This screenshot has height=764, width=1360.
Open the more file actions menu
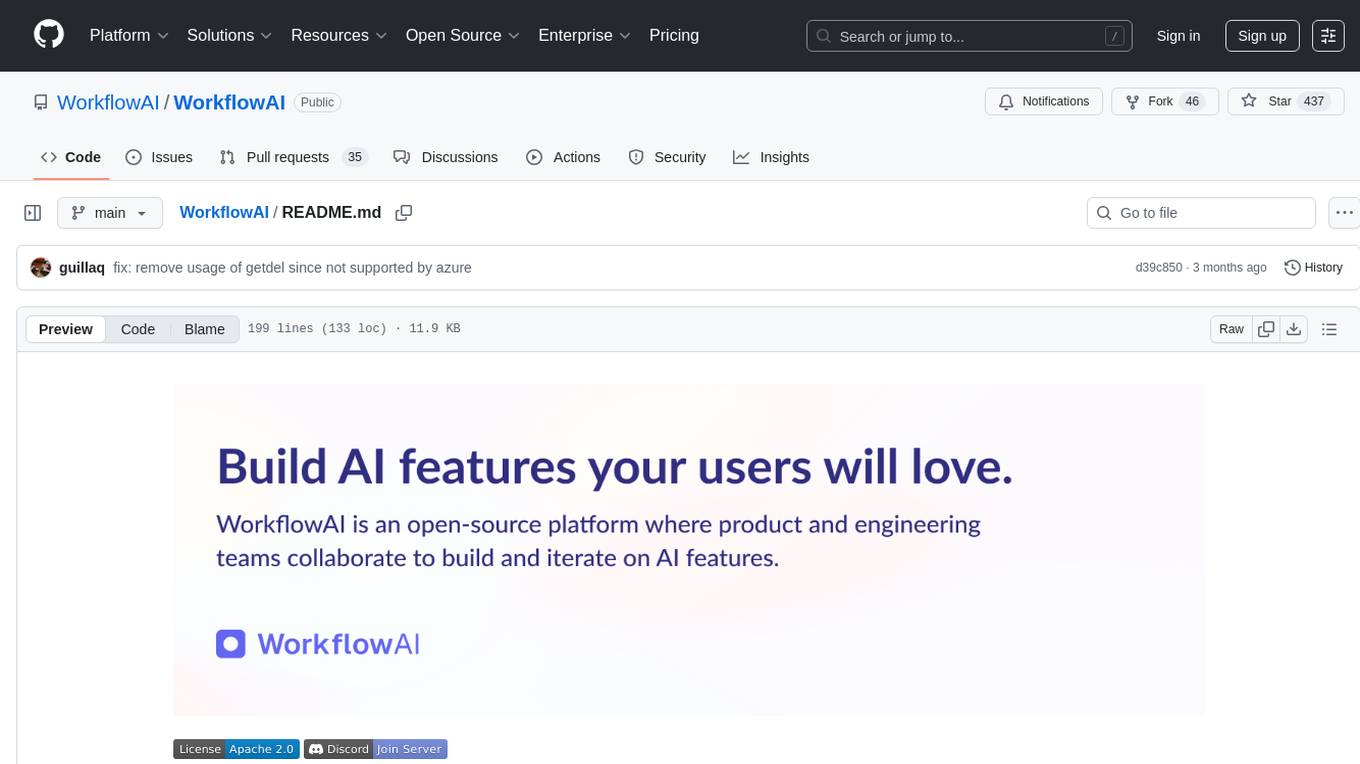1344,213
